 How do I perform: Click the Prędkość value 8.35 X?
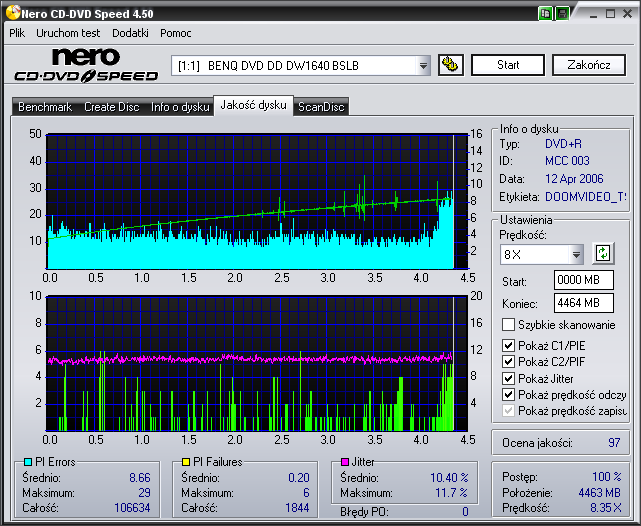pos(606,508)
